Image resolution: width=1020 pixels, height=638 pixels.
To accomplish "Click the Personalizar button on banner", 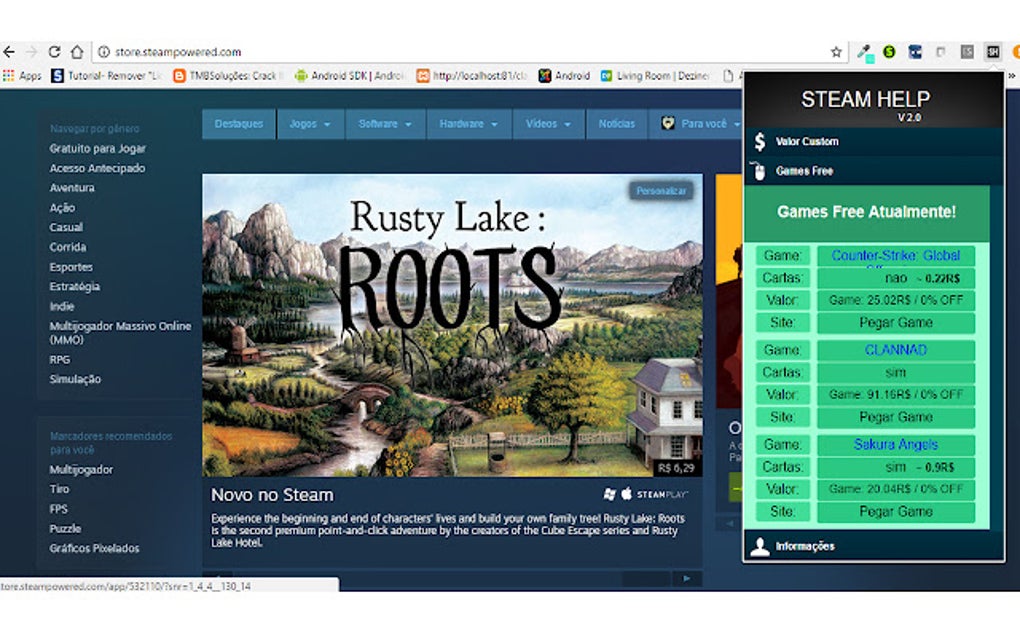I will pyautogui.click(x=661, y=191).
